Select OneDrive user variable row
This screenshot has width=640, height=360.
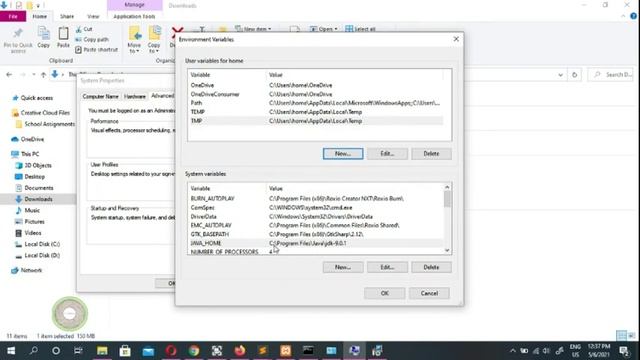click(x=315, y=85)
